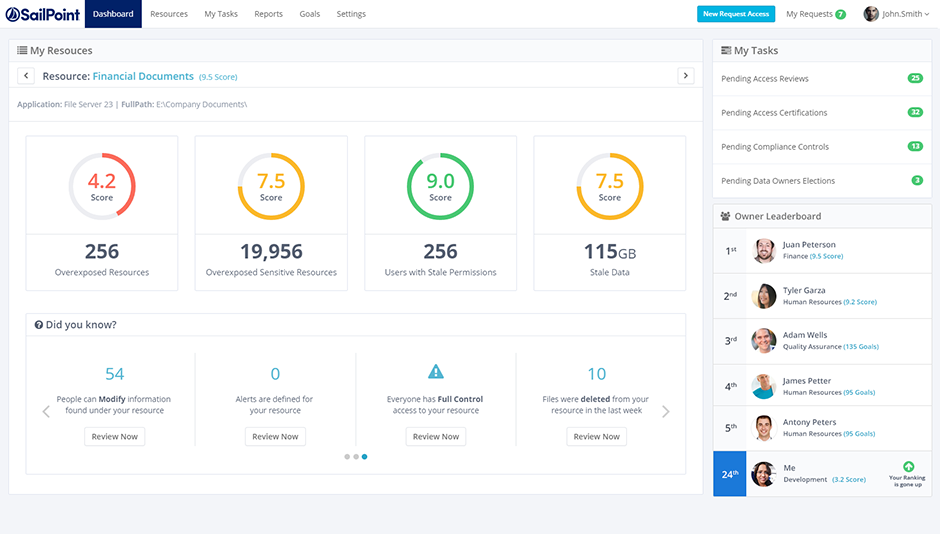
Task: Click the Stale Data 7.5 score gauge
Action: tap(610, 186)
